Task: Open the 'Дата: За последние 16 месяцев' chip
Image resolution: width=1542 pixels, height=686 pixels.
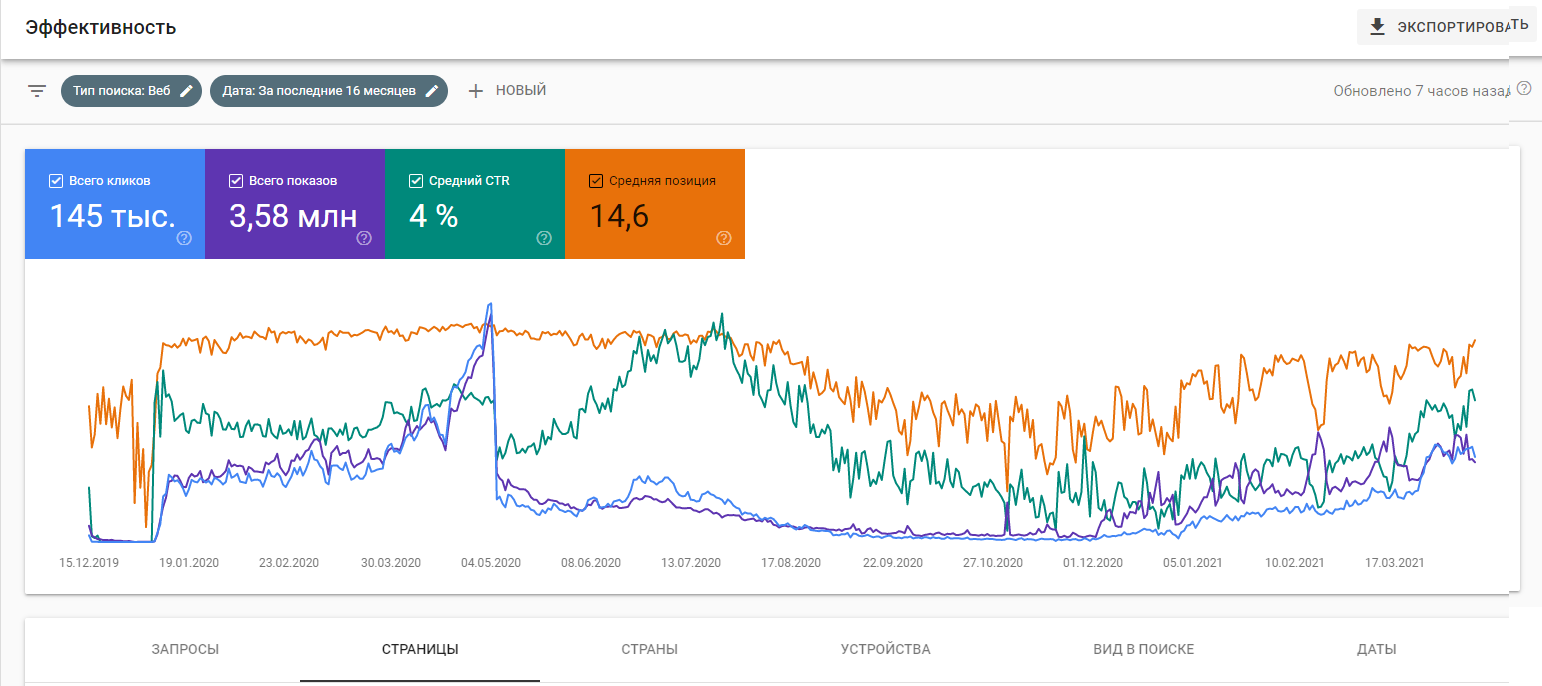Action: [318, 91]
